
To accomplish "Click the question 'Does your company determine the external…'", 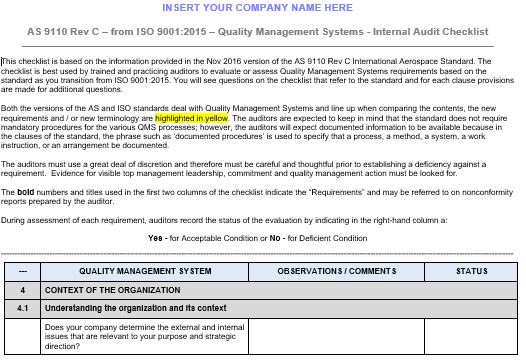I will point(145,336).
